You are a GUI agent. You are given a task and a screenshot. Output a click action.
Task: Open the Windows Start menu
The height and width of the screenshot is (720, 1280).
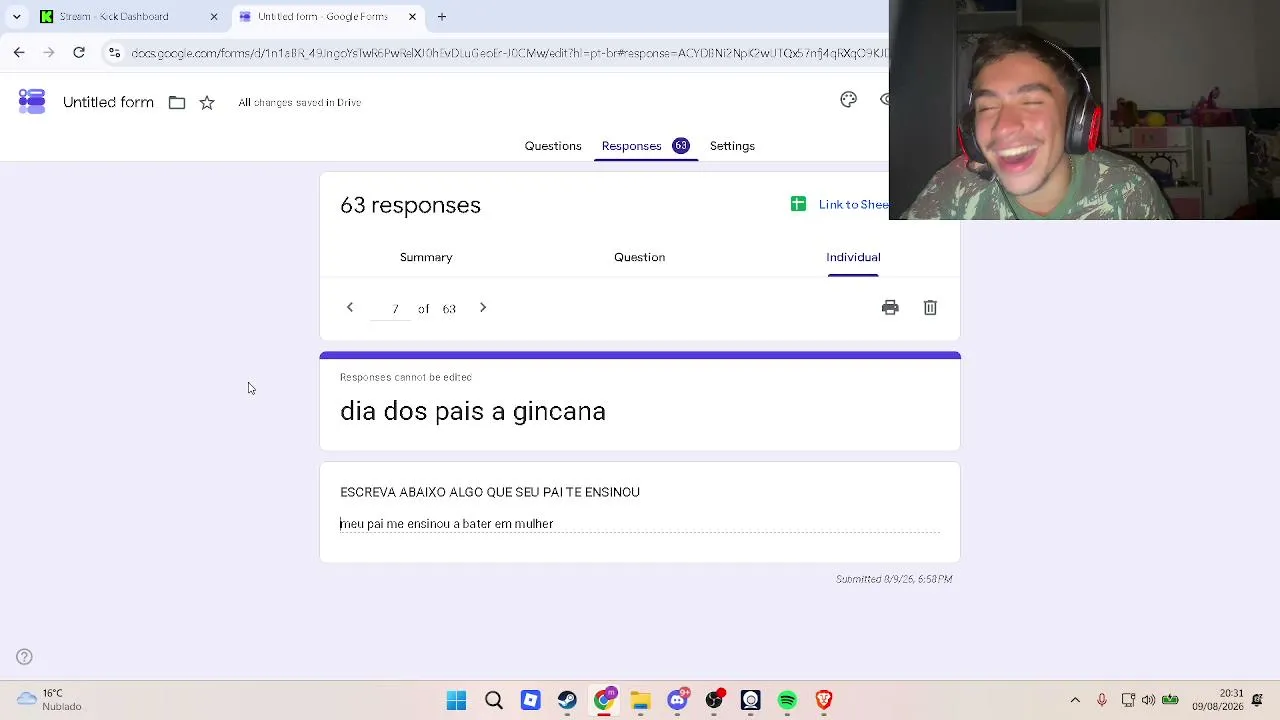(456, 700)
